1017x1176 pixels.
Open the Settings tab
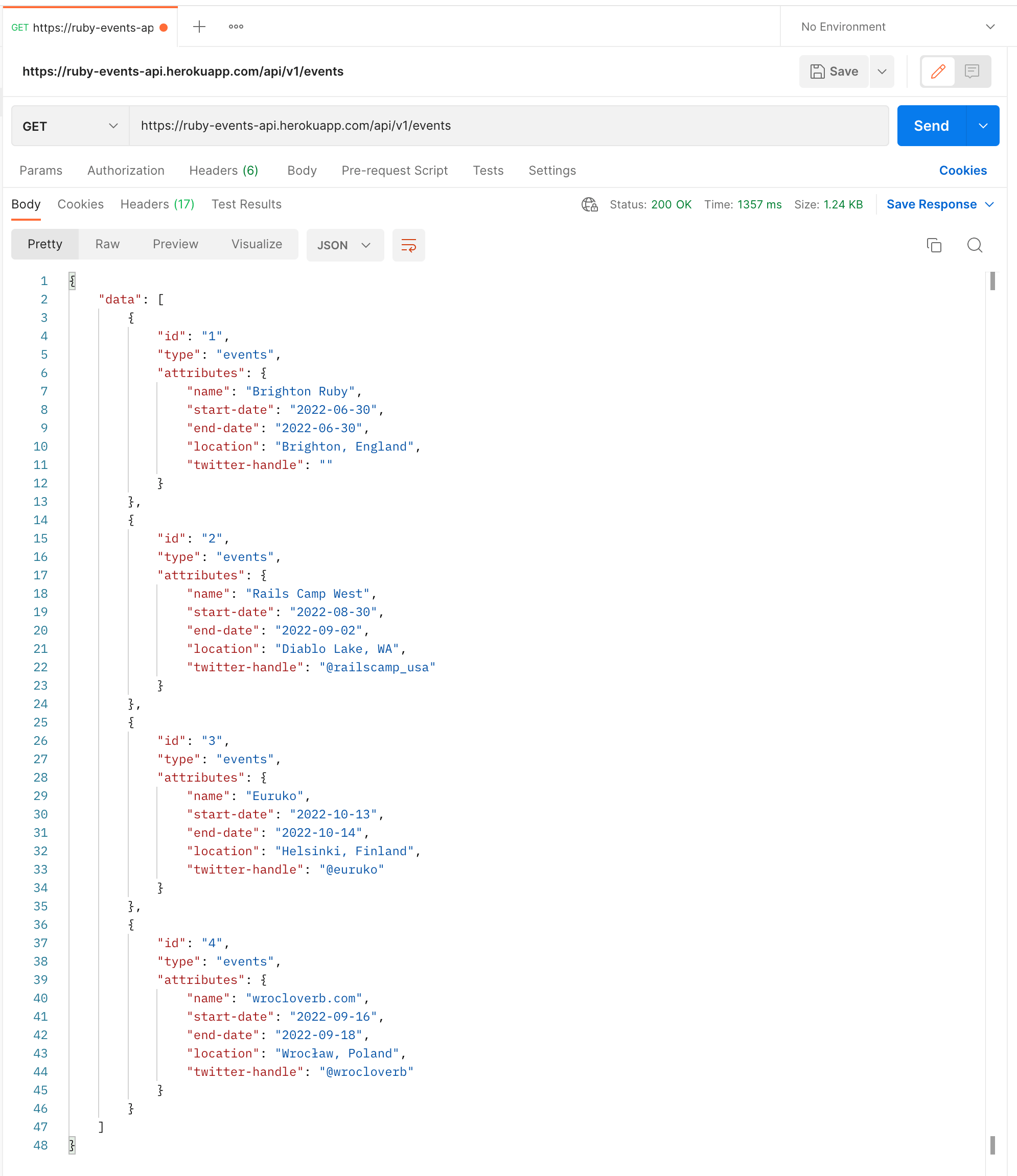point(552,171)
